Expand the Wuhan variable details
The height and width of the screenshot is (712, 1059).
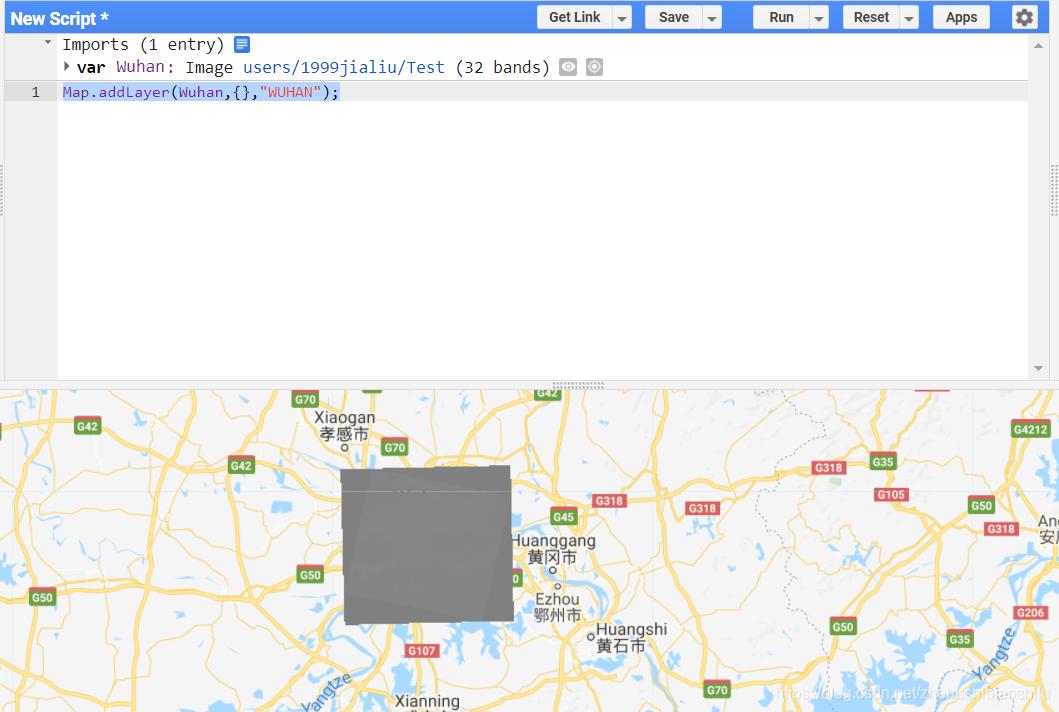64,67
